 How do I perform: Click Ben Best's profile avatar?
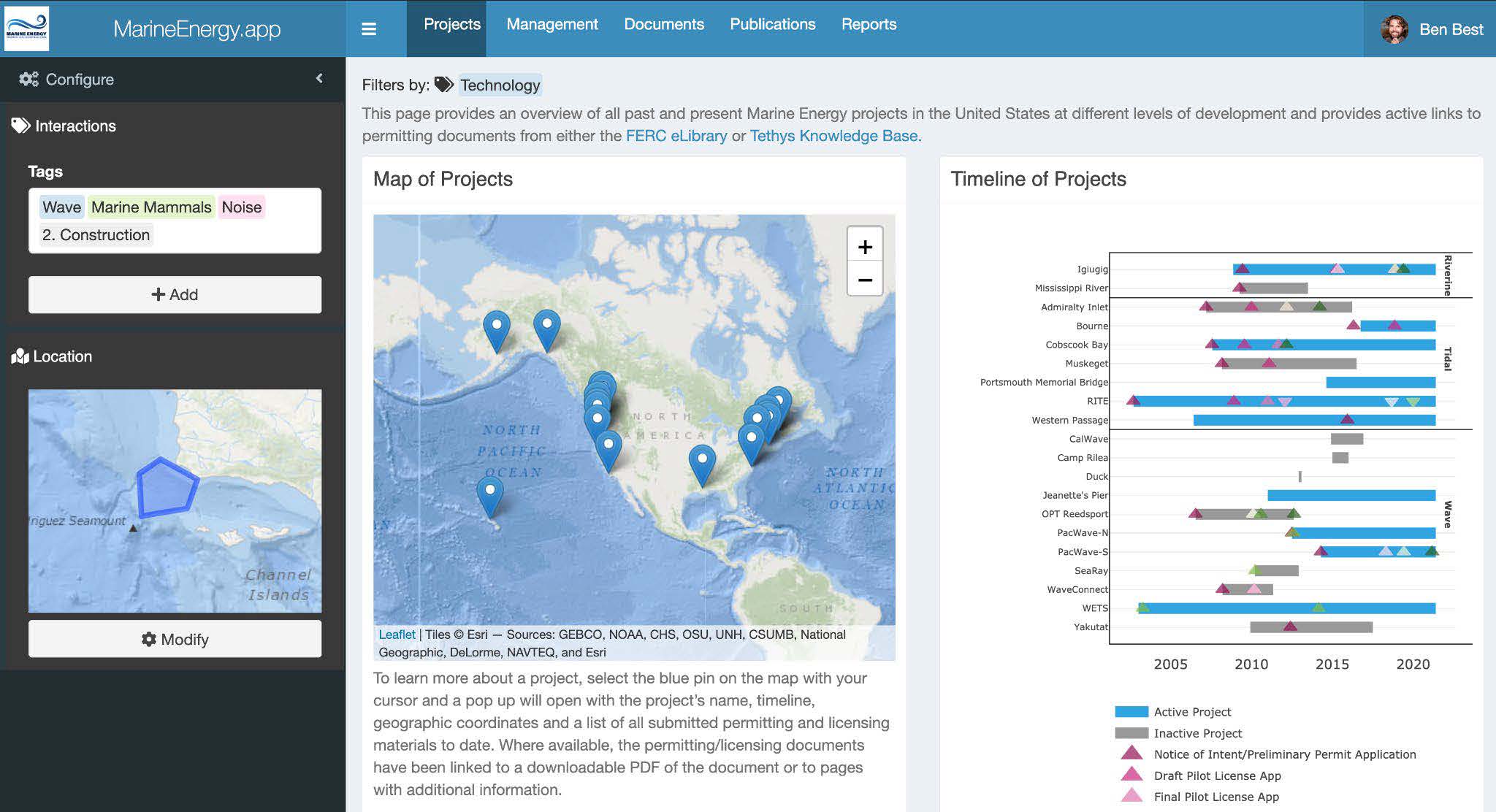1394,29
